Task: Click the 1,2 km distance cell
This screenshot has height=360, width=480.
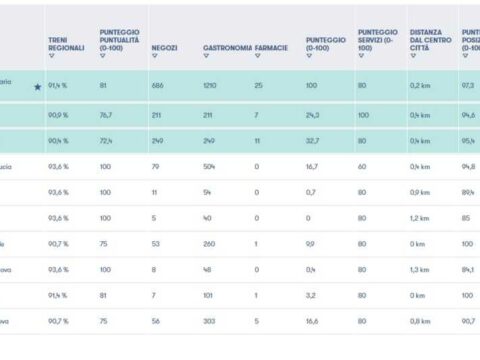Action: tap(420, 218)
